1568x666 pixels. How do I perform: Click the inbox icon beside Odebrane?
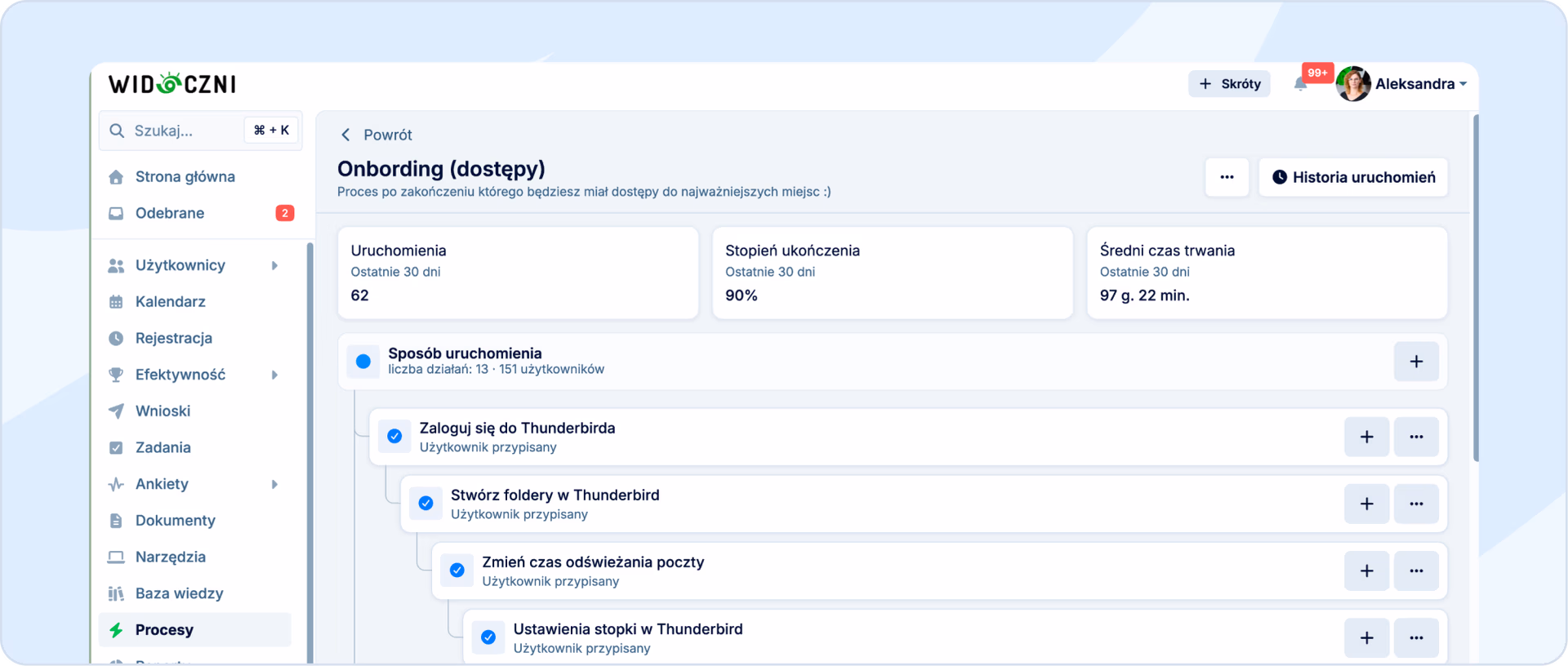coord(116,213)
